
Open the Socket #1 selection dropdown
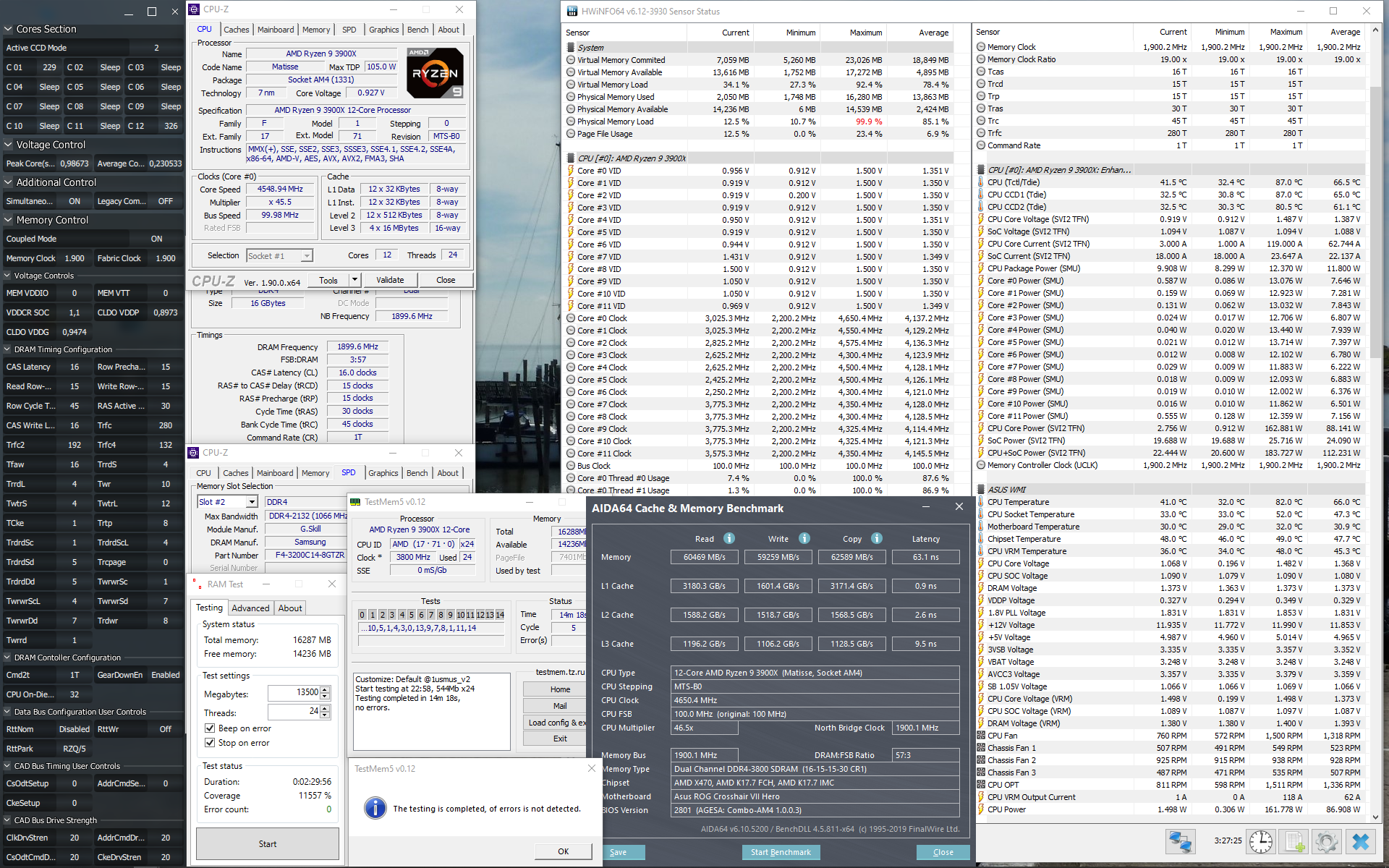point(307,256)
